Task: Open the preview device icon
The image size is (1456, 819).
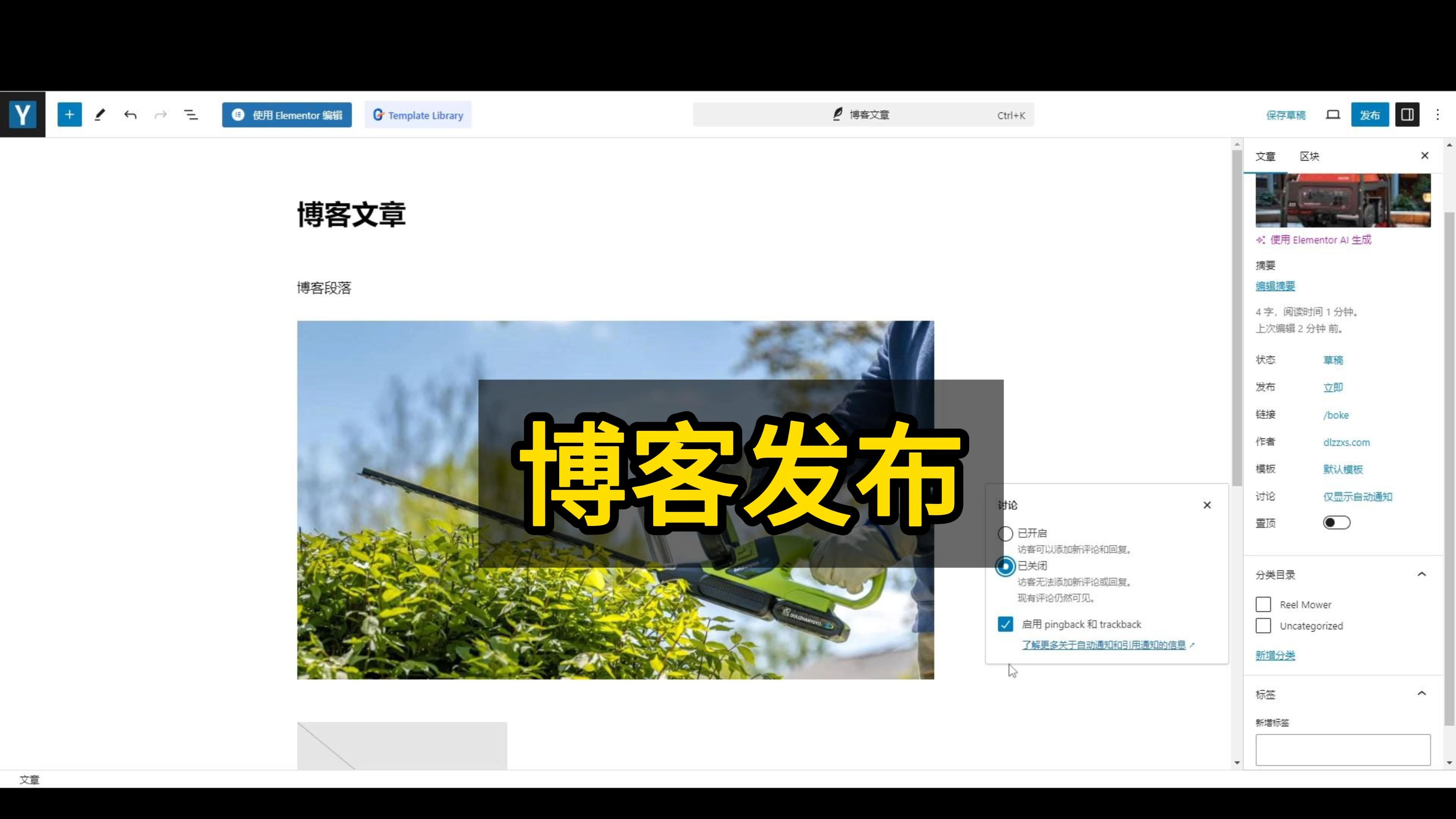Action: point(1333,114)
